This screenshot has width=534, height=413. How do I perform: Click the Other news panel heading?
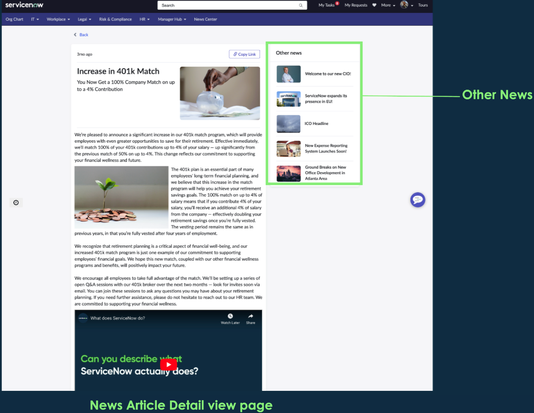click(x=289, y=53)
